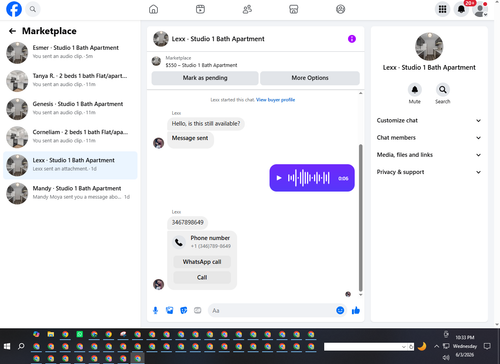
Task: Open Esmer Studio 1 Bath Apartment chat
Action: click(x=70, y=52)
